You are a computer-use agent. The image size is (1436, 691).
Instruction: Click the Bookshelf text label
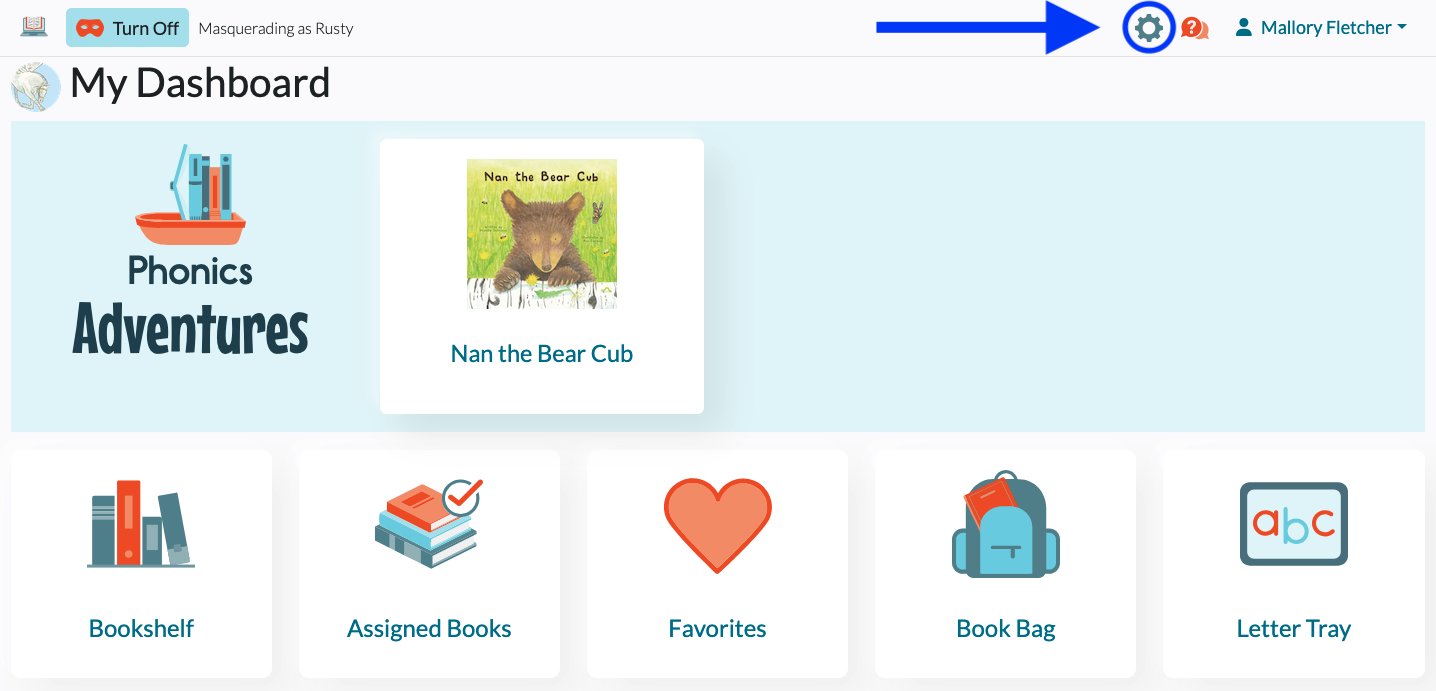tap(141, 628)
